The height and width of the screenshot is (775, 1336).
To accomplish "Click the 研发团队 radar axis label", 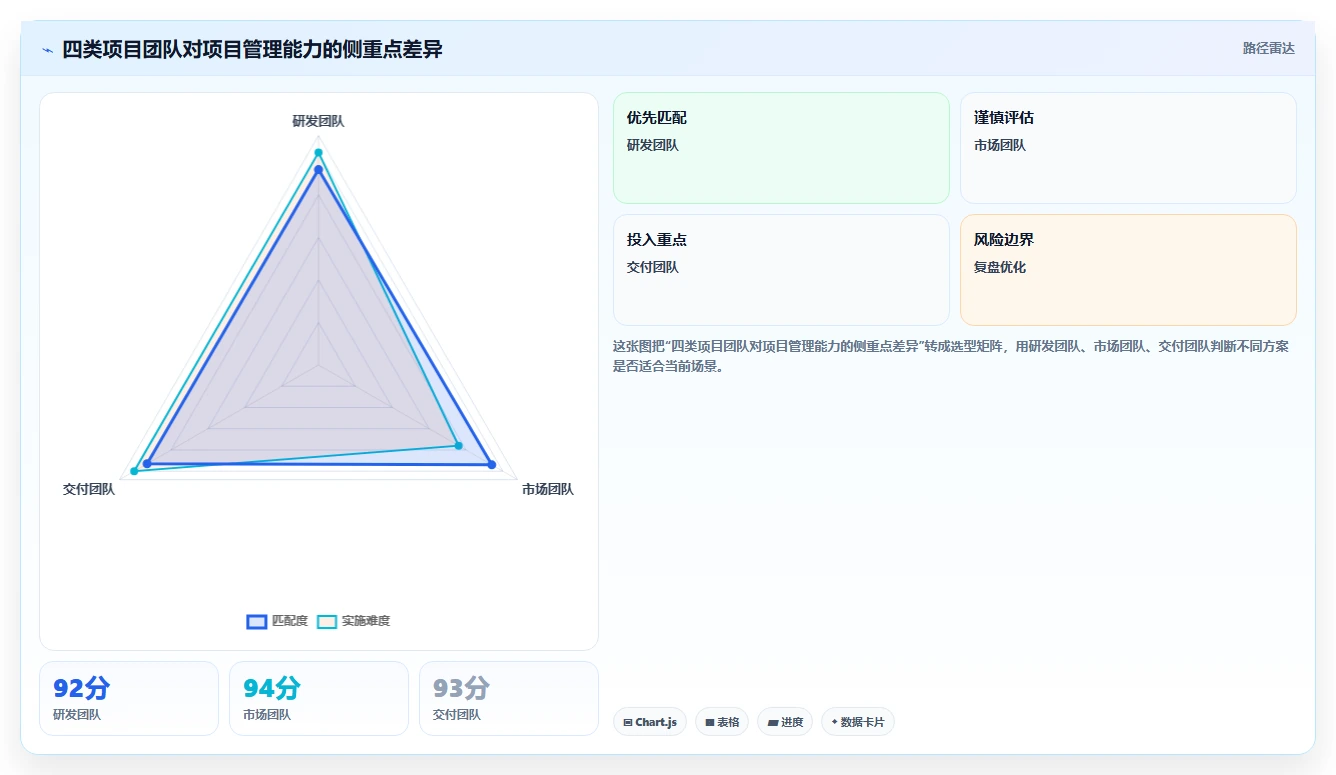I will pyautogui.click(x=318, y=121).
